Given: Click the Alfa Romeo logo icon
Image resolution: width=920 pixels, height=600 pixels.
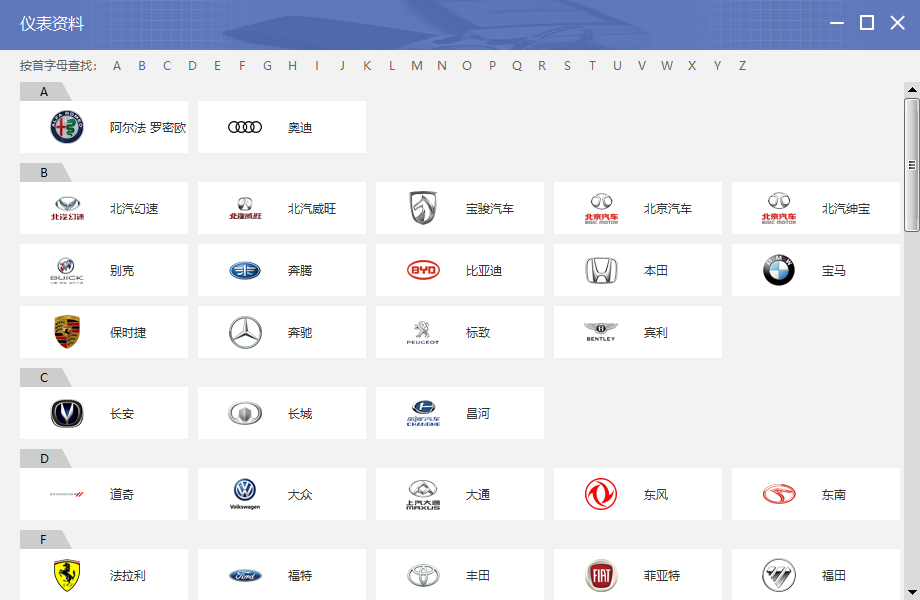Looking at the screenshot, I should click(67, 127).
